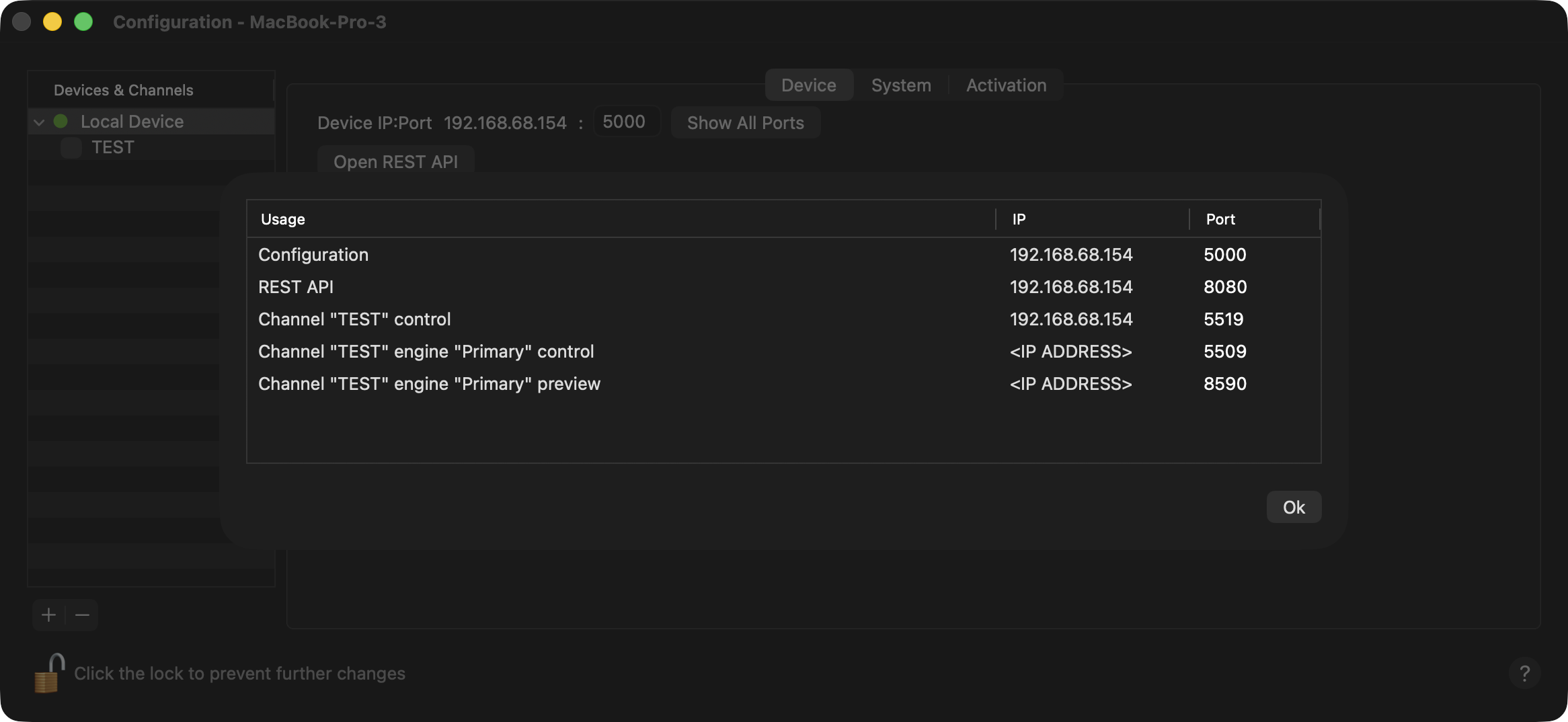Click port value 5519 in the table

coord(1224,319)
